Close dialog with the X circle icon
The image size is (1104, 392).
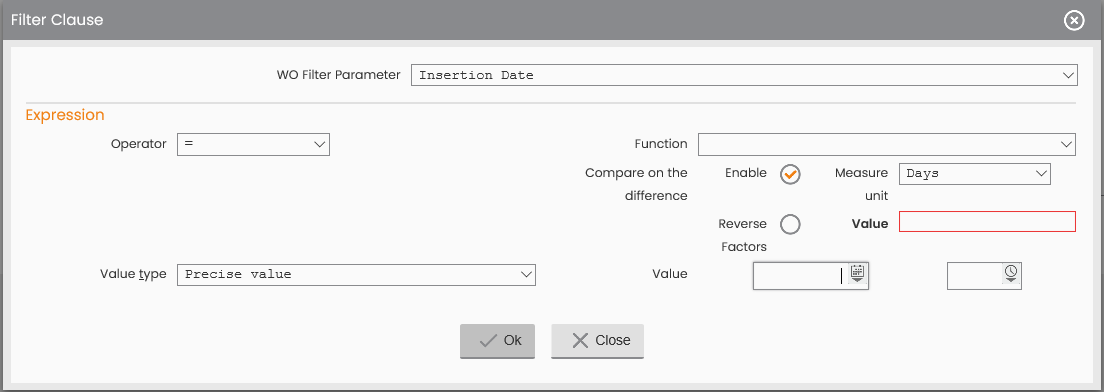coord(1073,20)
